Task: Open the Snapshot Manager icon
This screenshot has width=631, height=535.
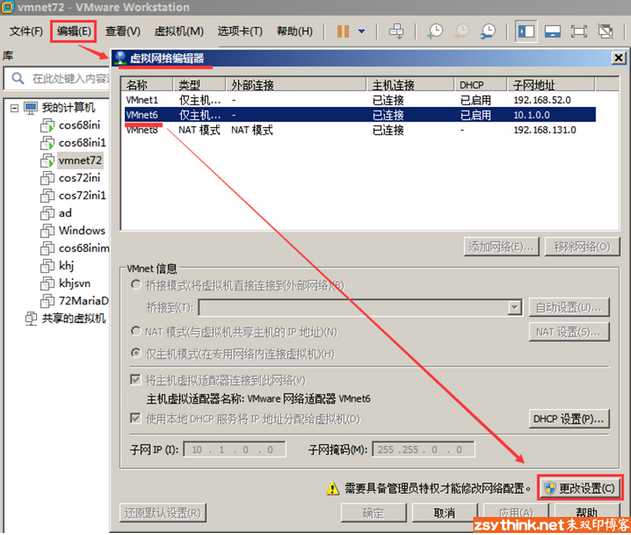Action: [488, 31]
